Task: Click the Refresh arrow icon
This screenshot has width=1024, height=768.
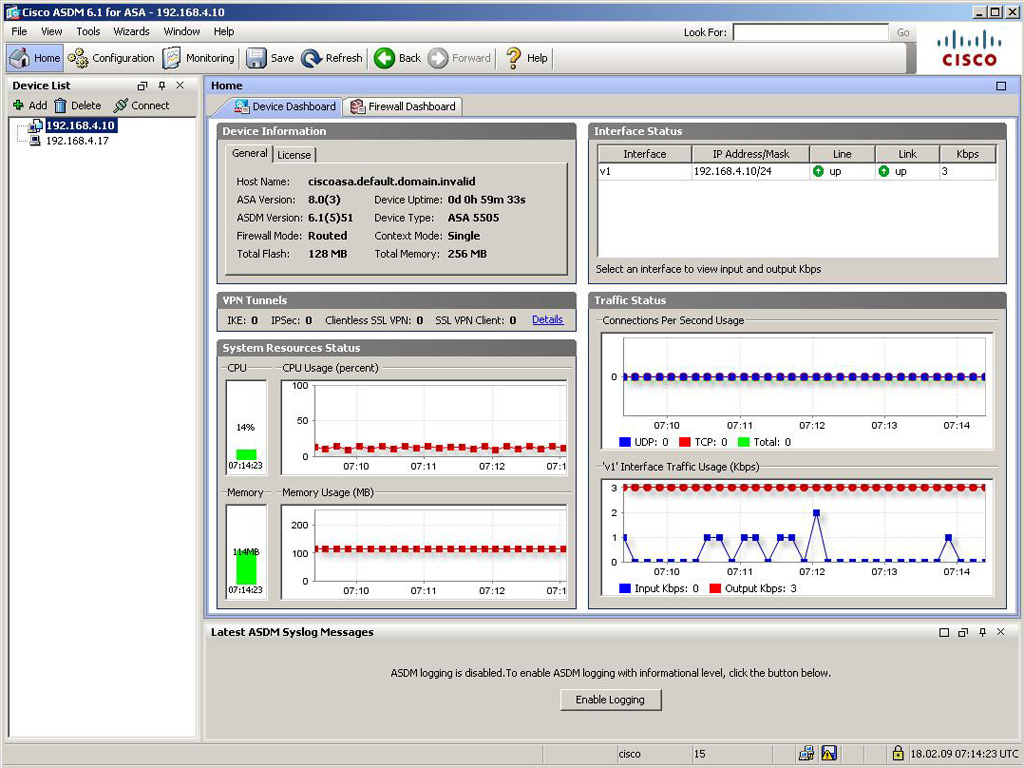Action: 312,58
